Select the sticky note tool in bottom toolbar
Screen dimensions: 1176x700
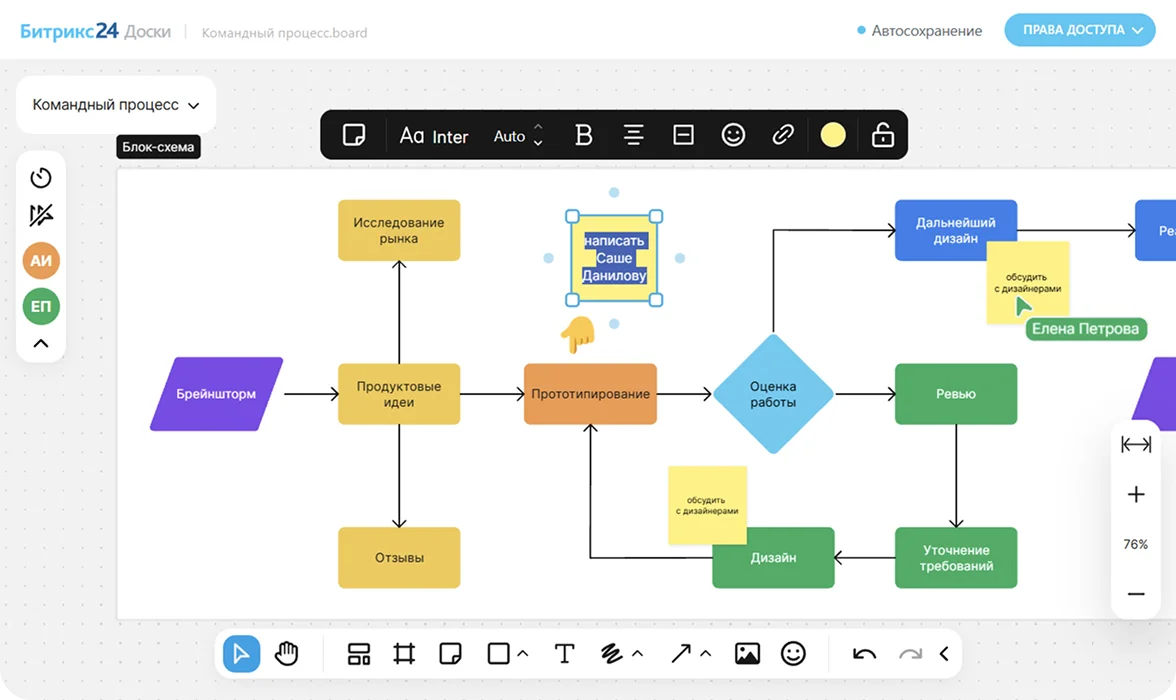pyautogui.click(x=450, y=654)
